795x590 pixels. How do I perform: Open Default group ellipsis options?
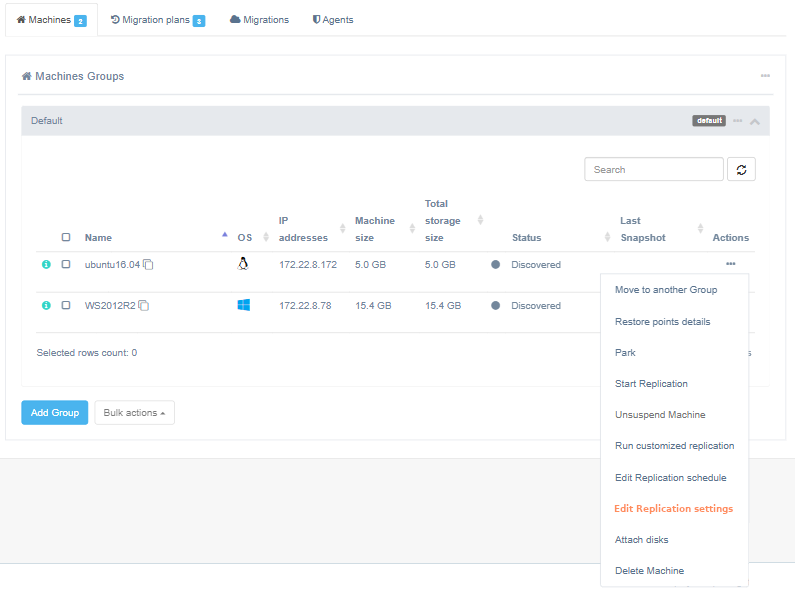[x=738, y=121]
